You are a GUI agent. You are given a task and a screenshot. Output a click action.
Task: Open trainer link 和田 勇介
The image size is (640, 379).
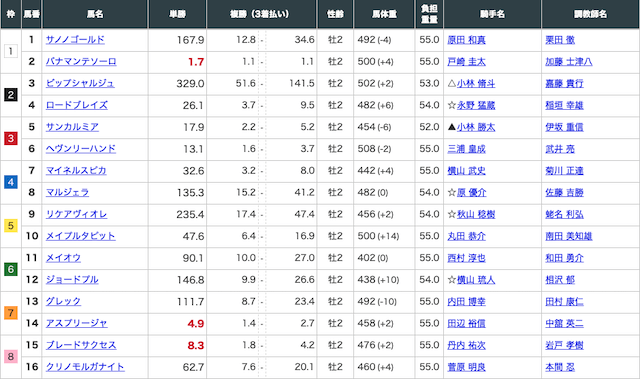click(564, 258)
